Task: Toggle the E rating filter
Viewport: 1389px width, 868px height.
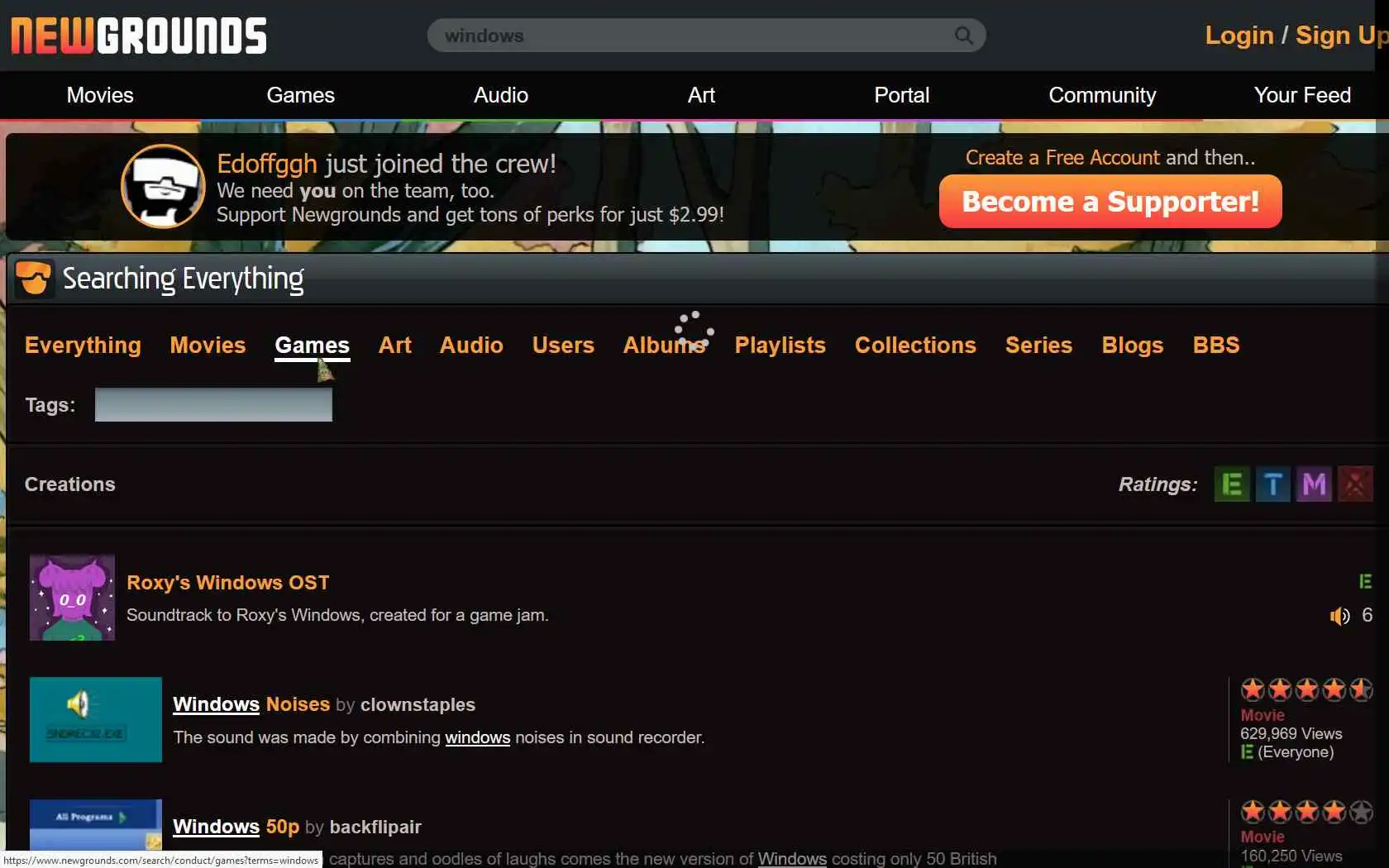Action: click(x=1232, y=484)
